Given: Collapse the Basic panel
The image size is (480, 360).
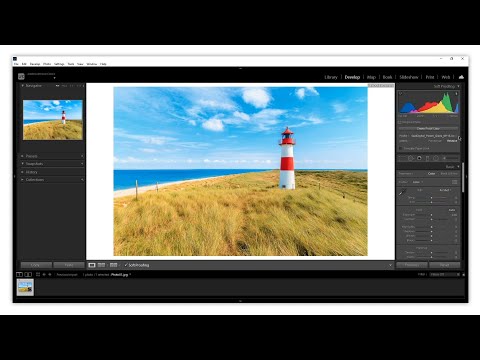Looking at the screenshot, I should pyautogui.click(x=458, y=166).
